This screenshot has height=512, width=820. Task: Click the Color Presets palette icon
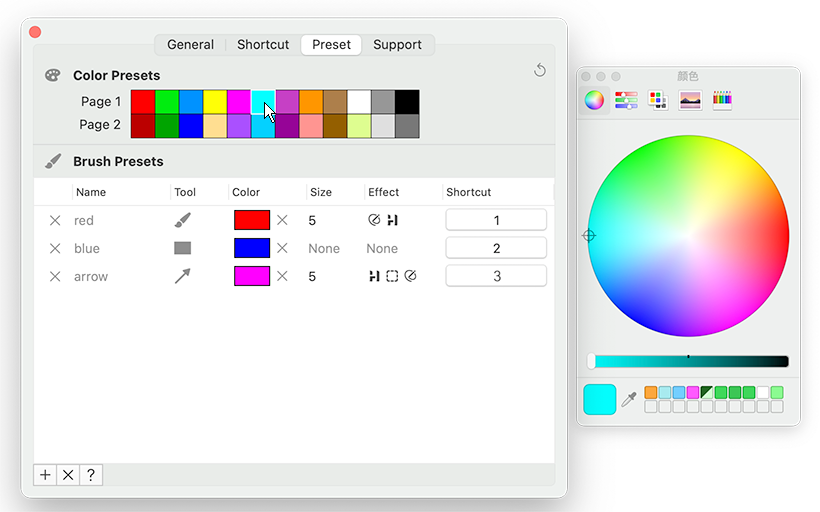click(52, 75)
